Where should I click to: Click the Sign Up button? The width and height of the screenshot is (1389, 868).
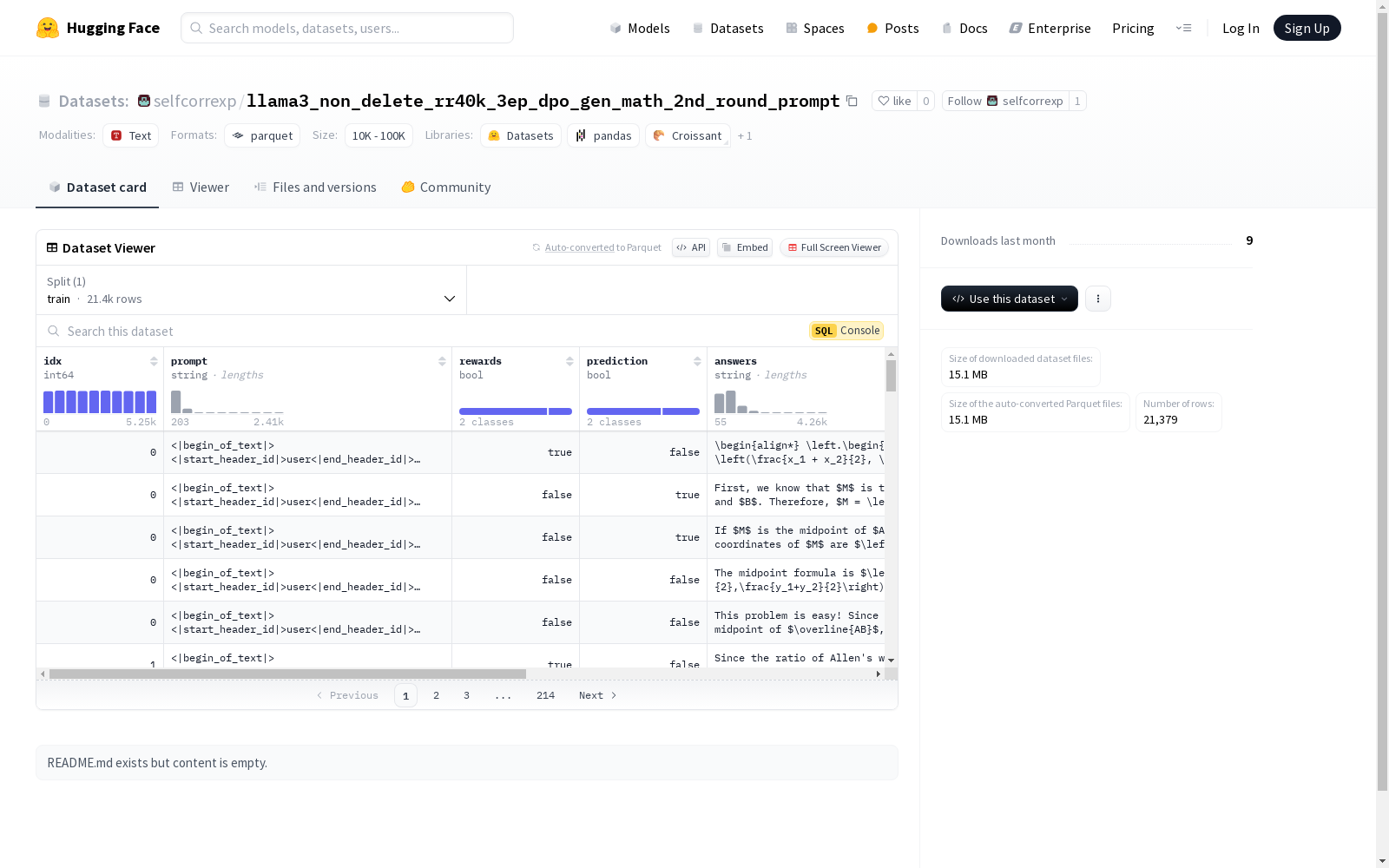pos(1307,28)
